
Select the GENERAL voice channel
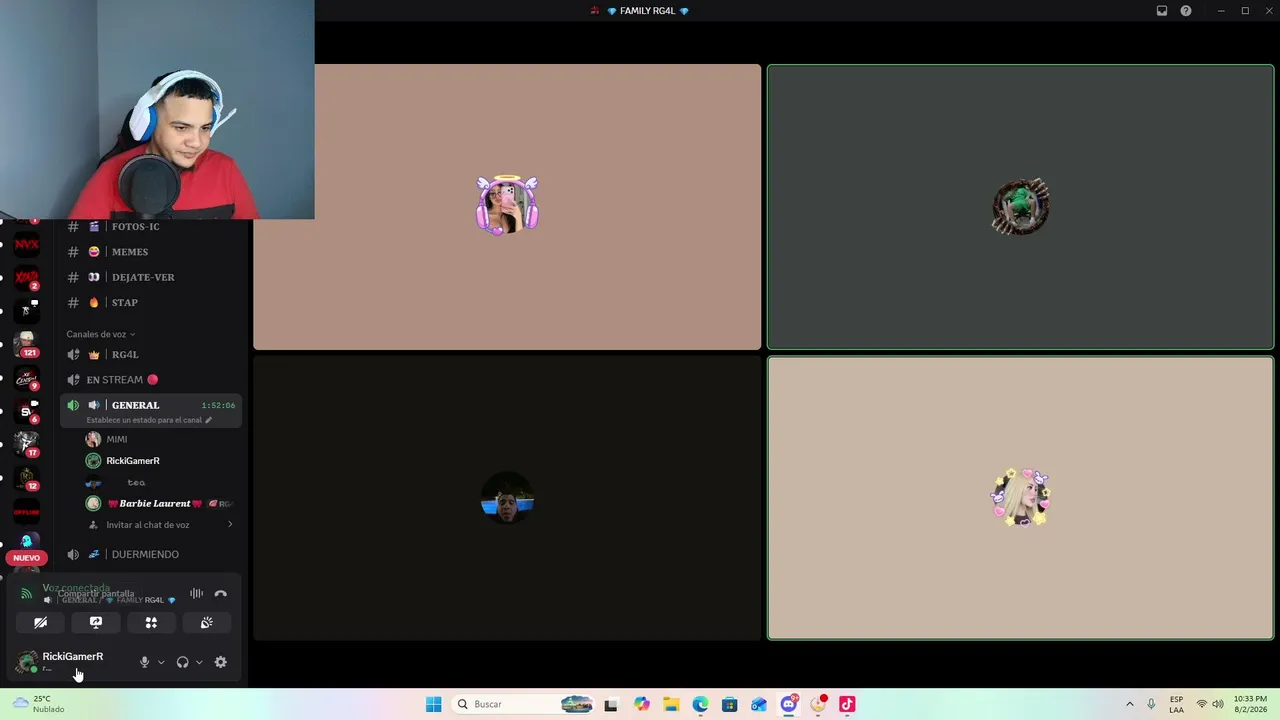[x=150, y=405]
